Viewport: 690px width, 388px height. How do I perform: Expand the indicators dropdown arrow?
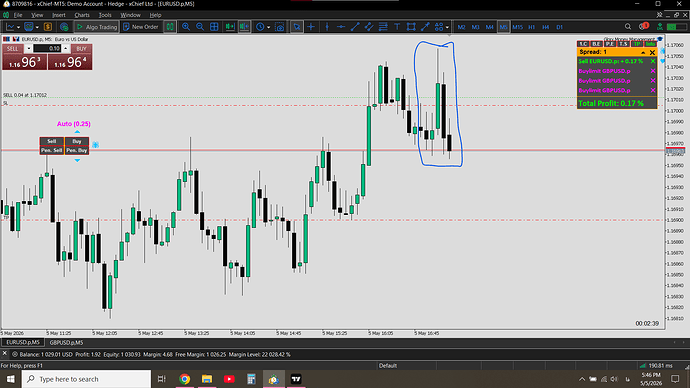(x=37, y=27)
